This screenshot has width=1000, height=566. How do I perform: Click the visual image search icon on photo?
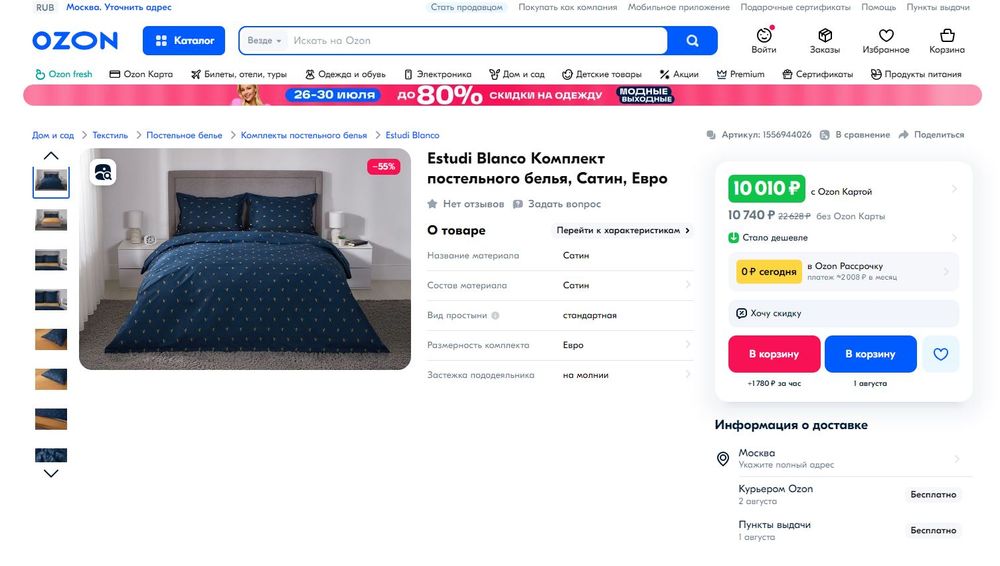(103, 172)
